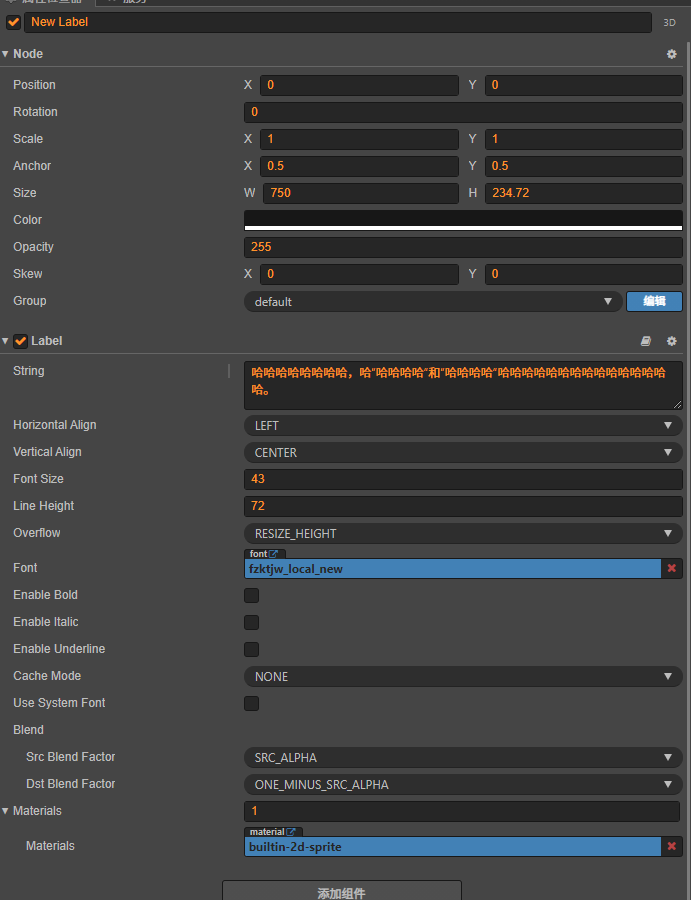The image size is (691, 900).
Task: Click the 添加组件 add component button
Action: point(342,892)
